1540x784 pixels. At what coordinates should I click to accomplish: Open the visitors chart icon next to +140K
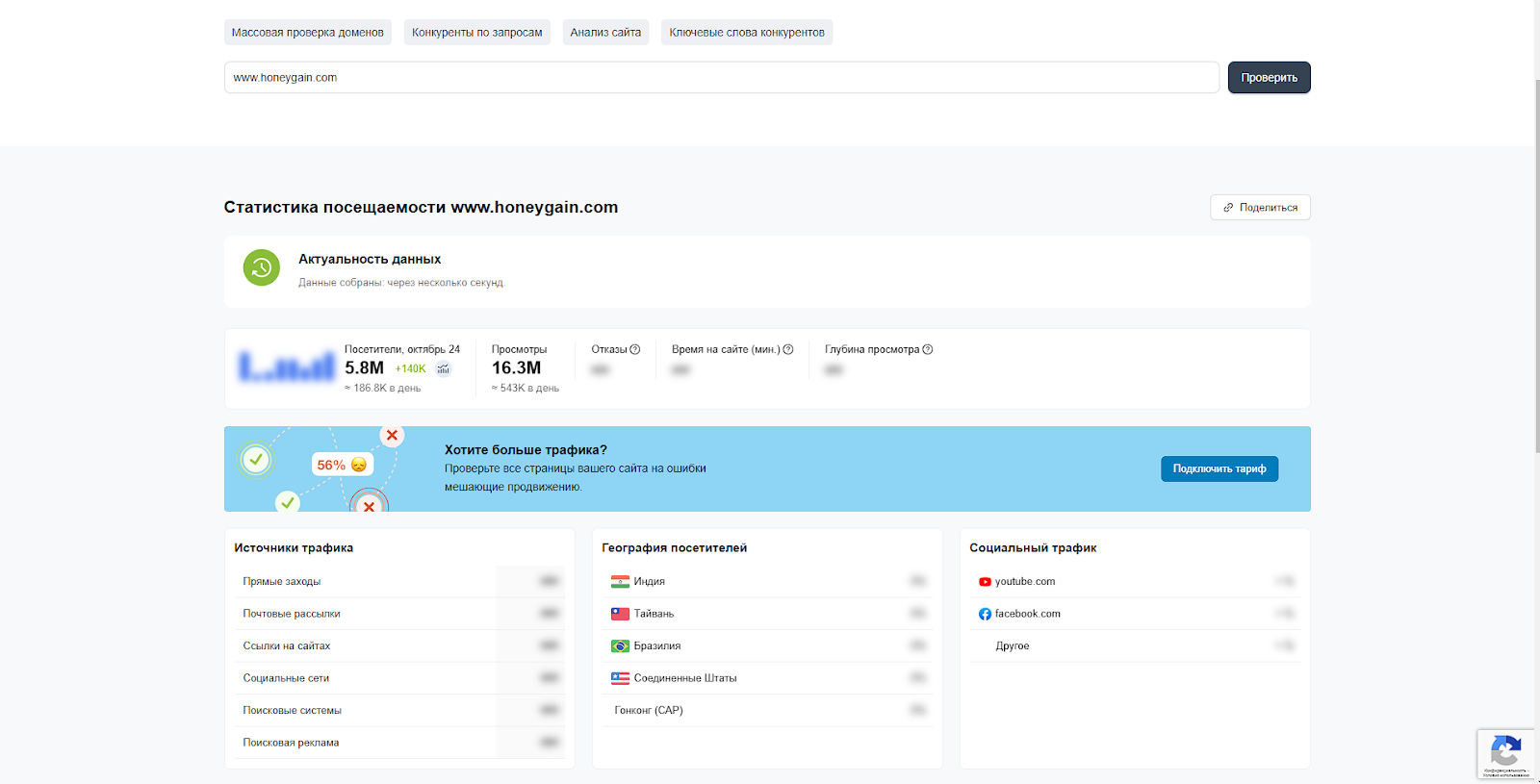[x=444, y=368]
